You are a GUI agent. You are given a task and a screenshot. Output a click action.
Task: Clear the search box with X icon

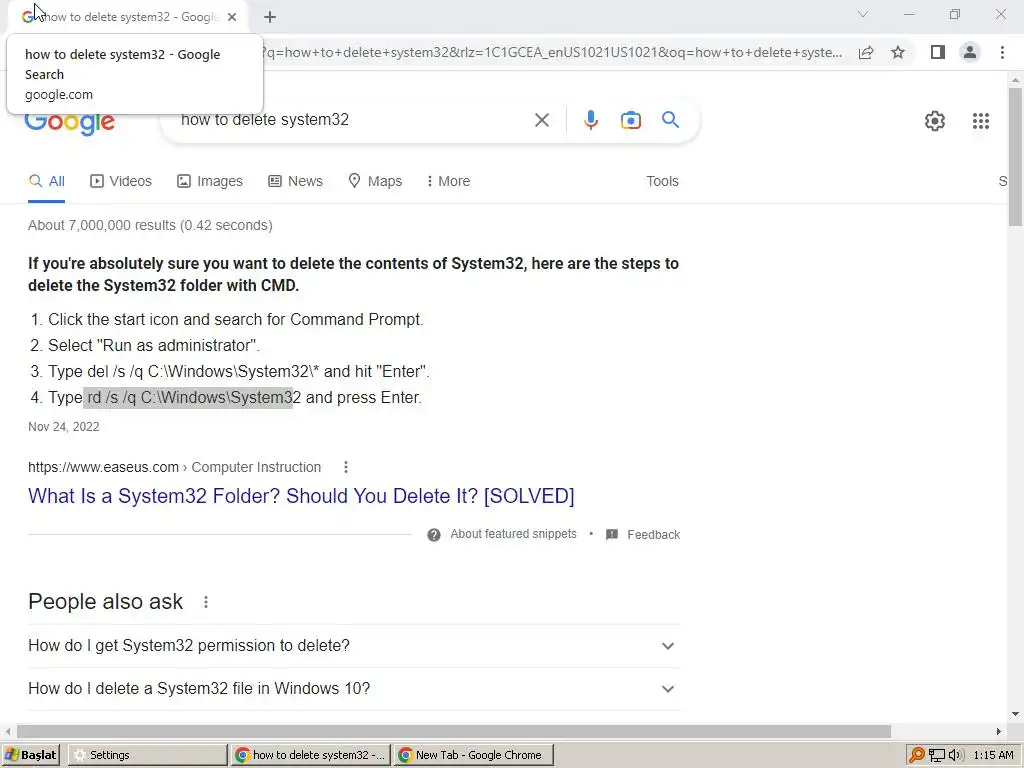tap(541, 120)
